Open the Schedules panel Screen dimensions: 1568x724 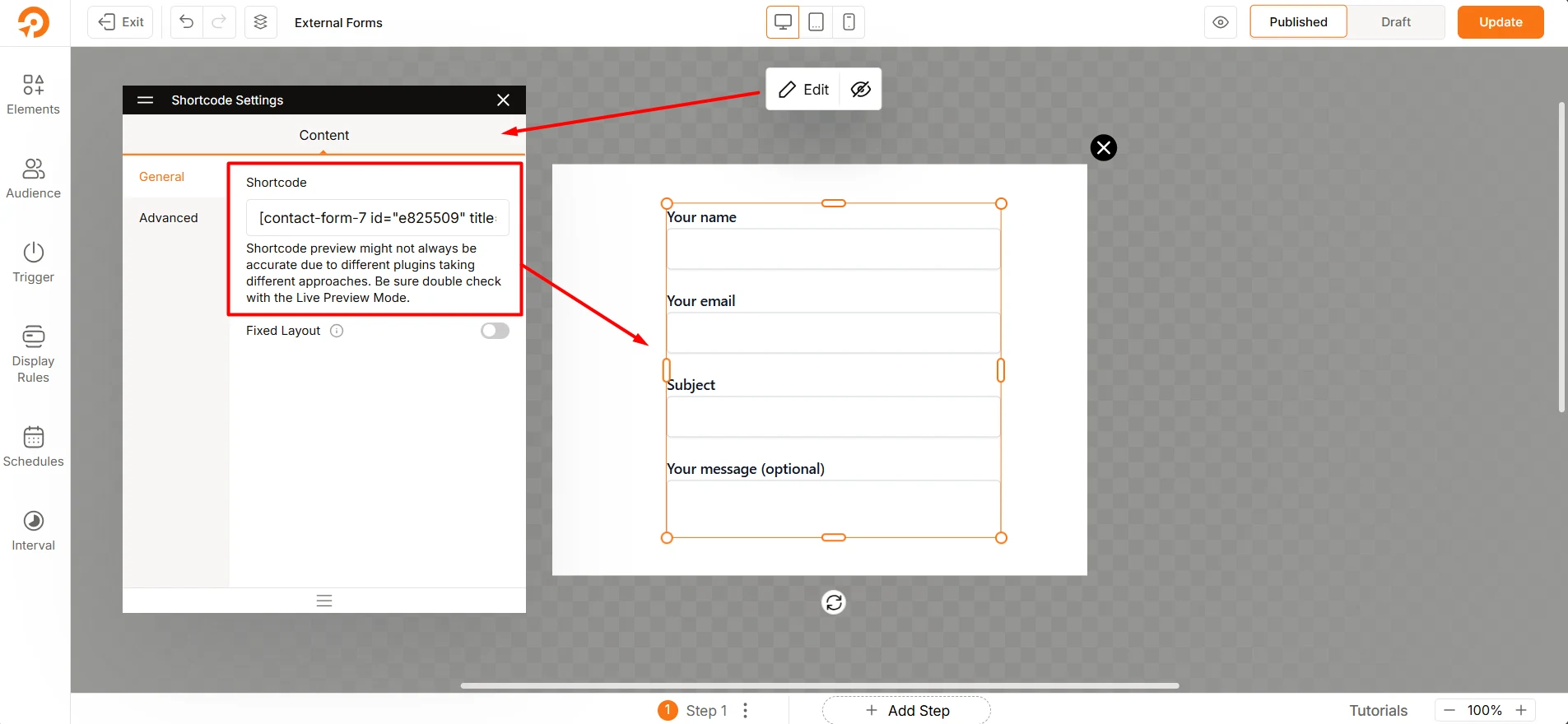(x=33, y=447)
